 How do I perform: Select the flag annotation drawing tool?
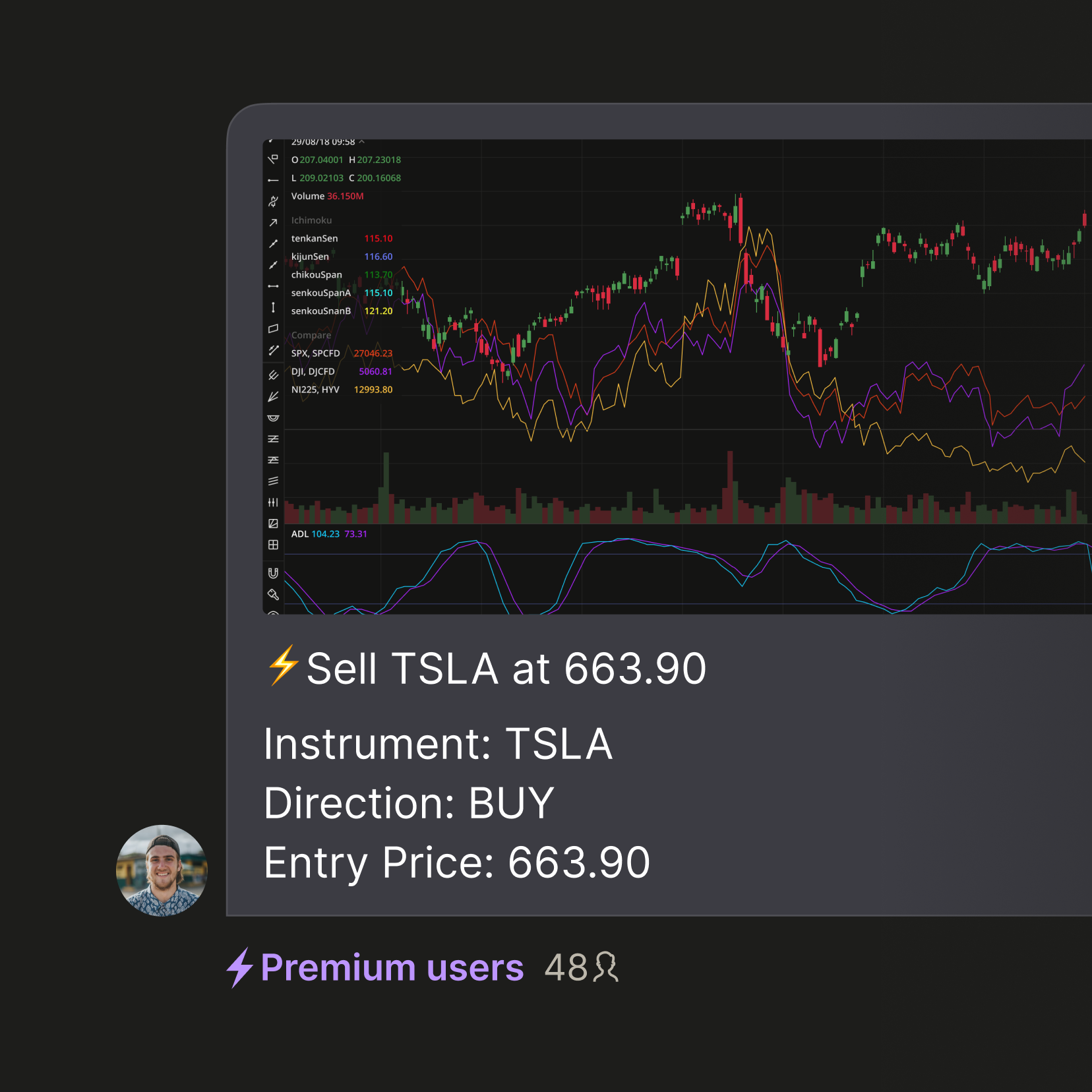click(273, 160)
